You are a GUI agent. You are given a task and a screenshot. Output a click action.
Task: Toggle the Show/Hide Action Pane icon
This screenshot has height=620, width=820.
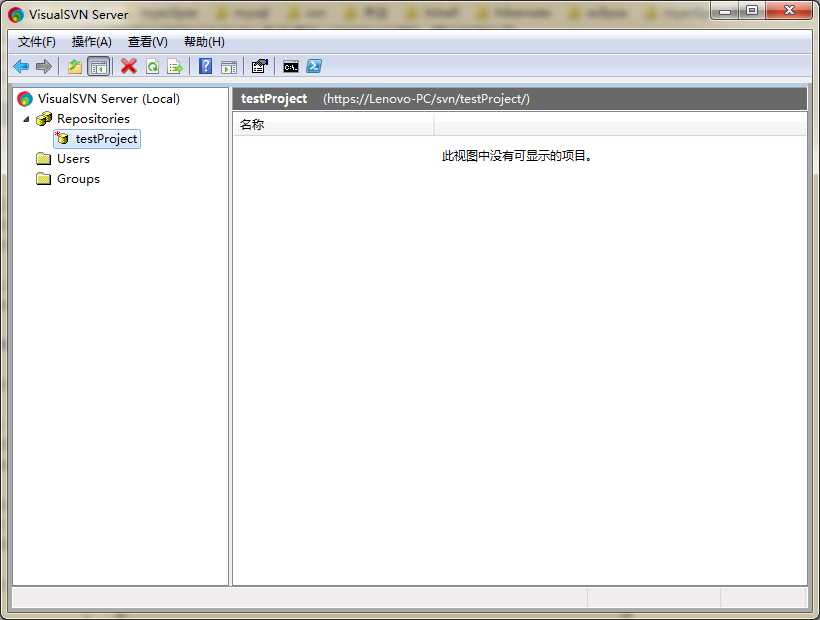(x=229, y=67)
